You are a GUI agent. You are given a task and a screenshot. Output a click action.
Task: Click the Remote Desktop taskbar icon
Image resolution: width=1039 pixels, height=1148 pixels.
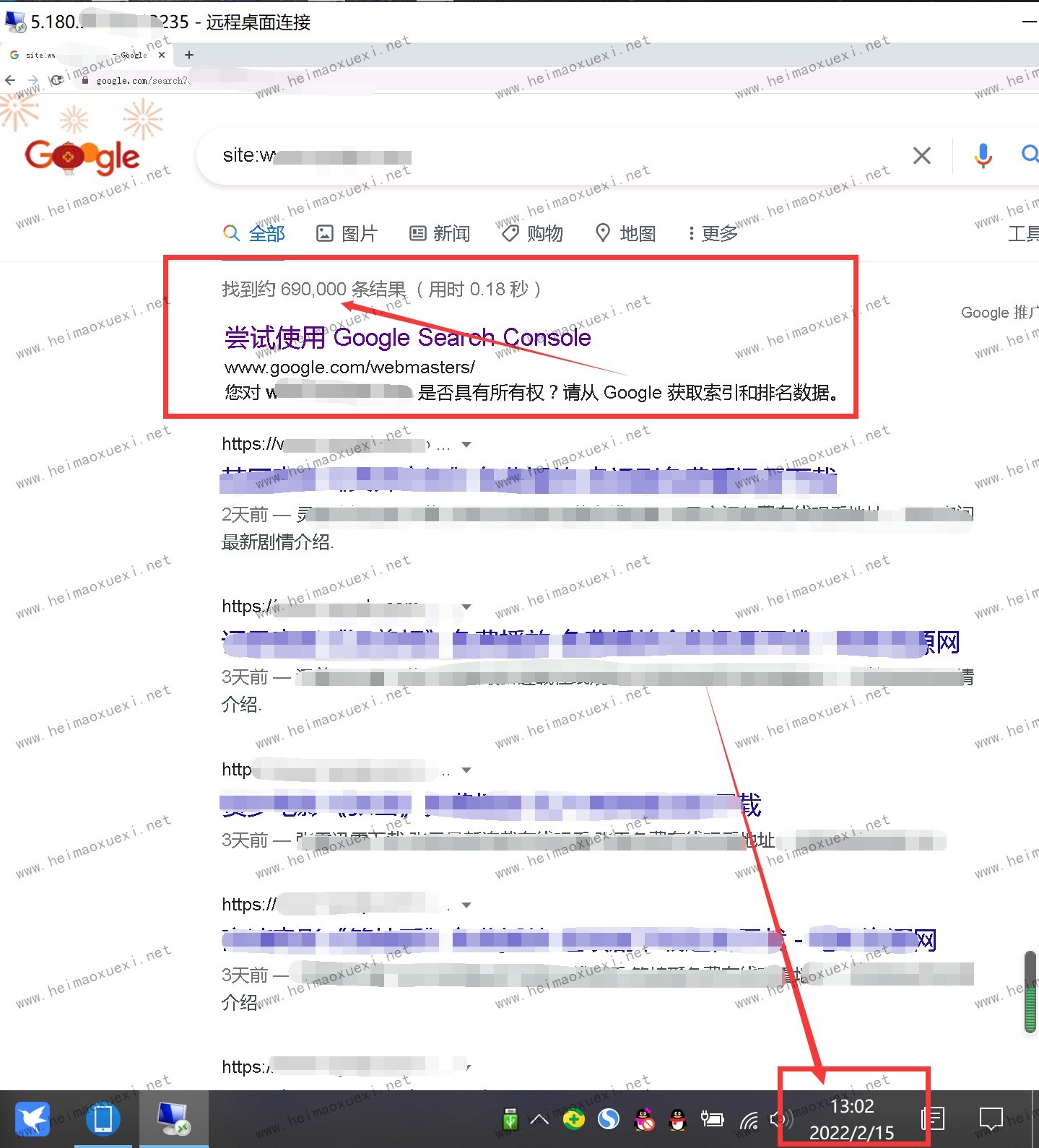(x=173, y=1118)
